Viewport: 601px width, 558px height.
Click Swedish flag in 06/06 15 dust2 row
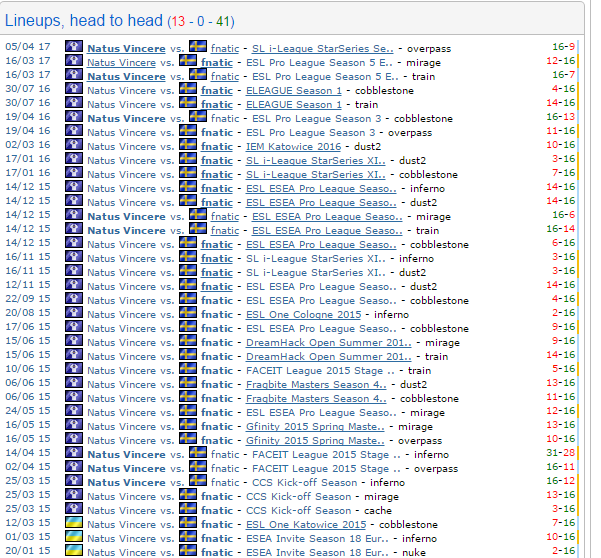pos(188,382)
